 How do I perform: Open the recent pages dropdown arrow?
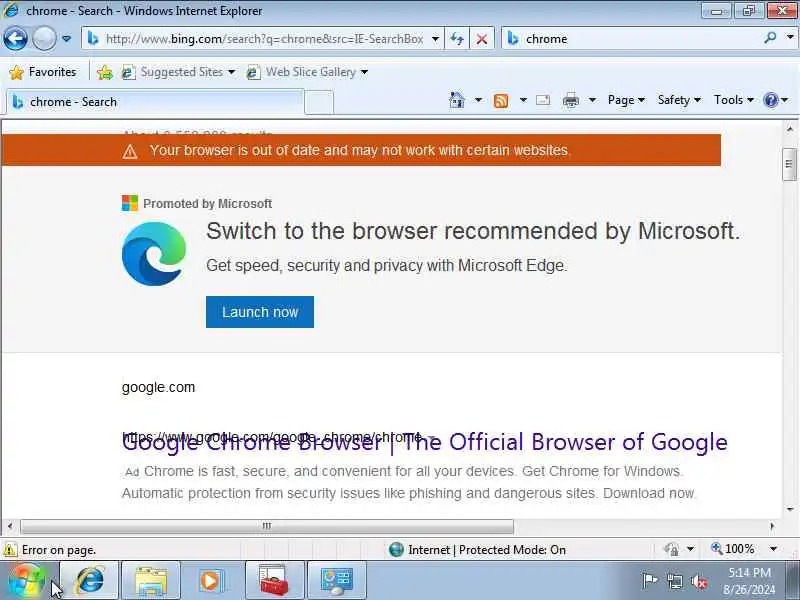click(x=66, y=39)
